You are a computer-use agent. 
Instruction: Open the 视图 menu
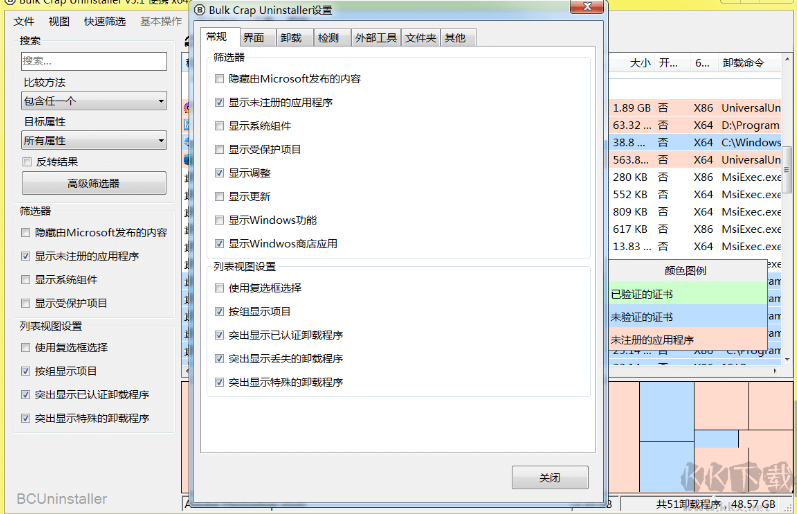click(x=59, y=21)
